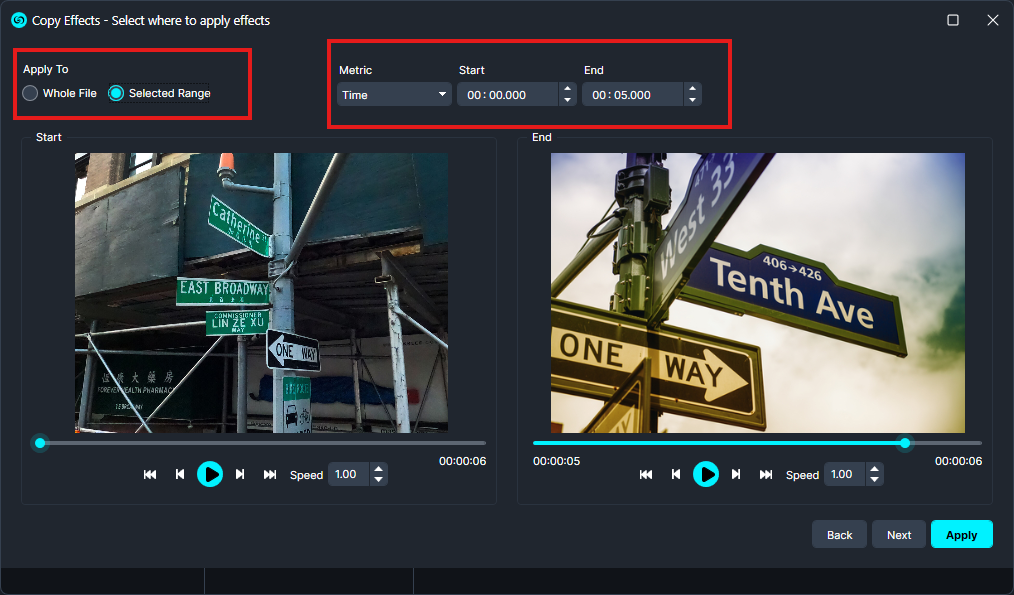Screen dimensions: 1014x595
Task: Click the End preview seek slider handle
Action: 905,443
